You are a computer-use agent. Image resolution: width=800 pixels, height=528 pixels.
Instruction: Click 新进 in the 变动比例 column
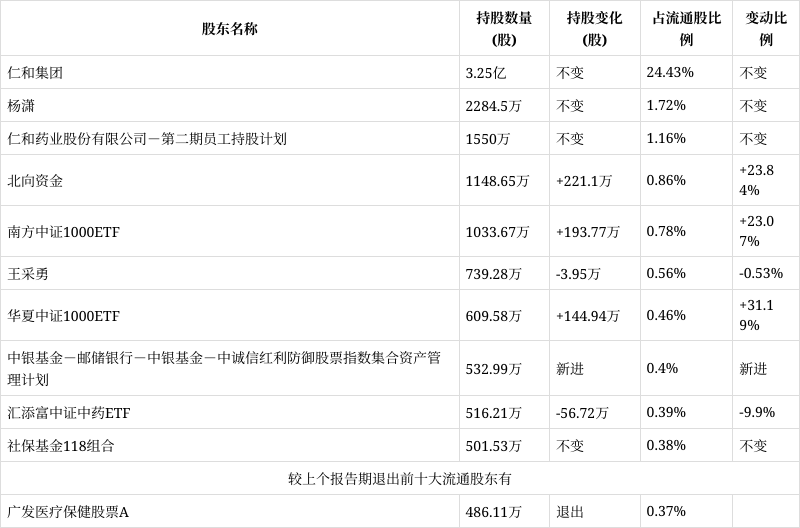(753, 369)
